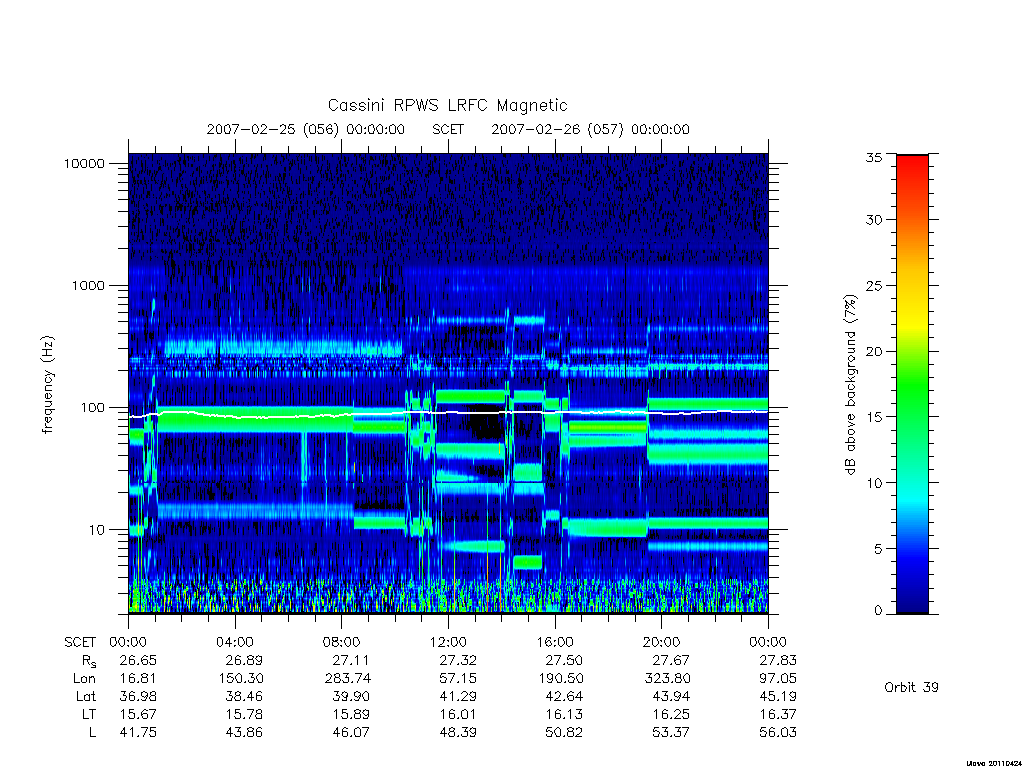Click the color bar gradient scale
The image size is (1024, 768).
[x=912, y=384]
